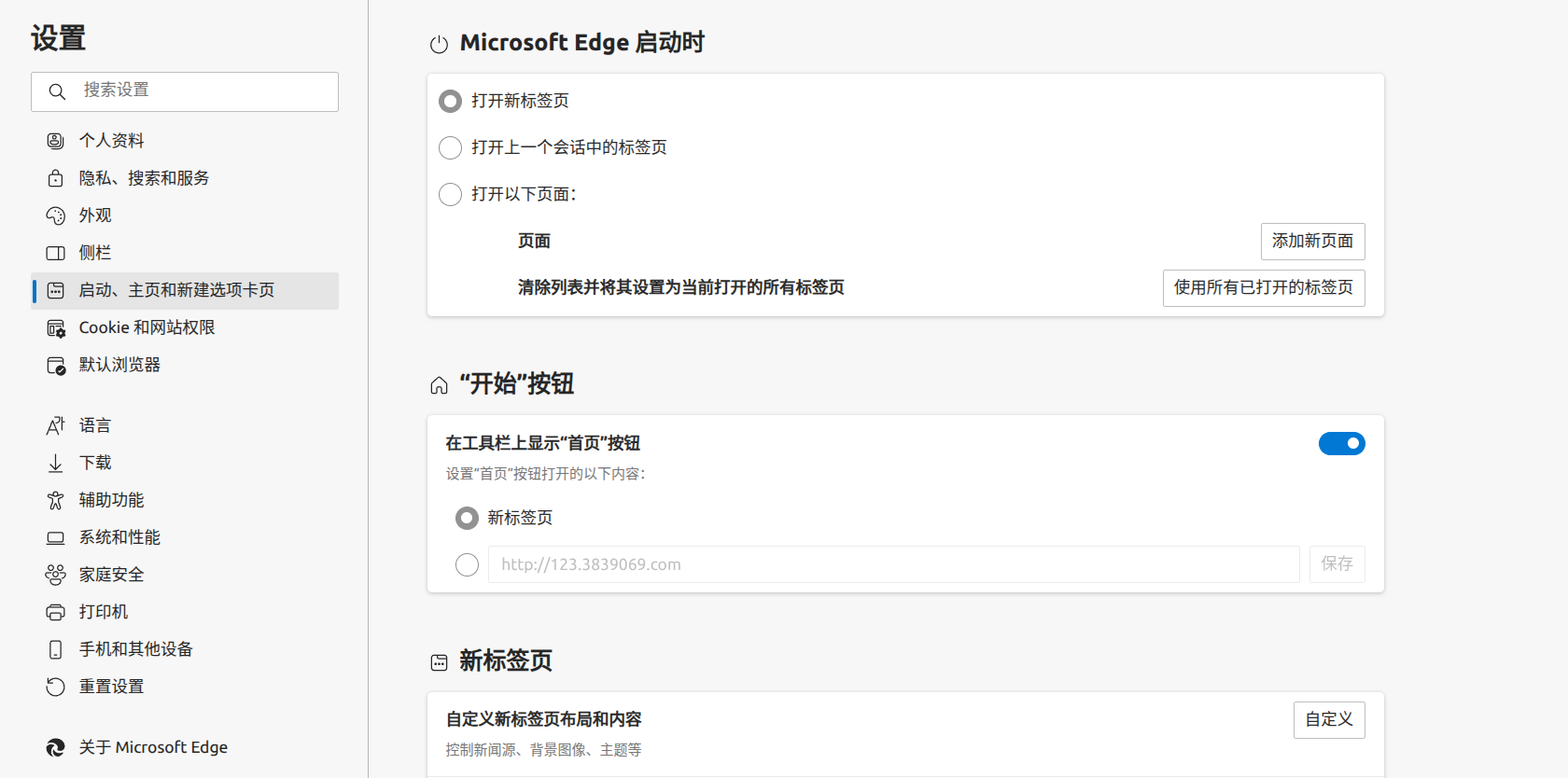Click the icon beside 启动、主页和新建选项卡页

[x=56, y=290]
